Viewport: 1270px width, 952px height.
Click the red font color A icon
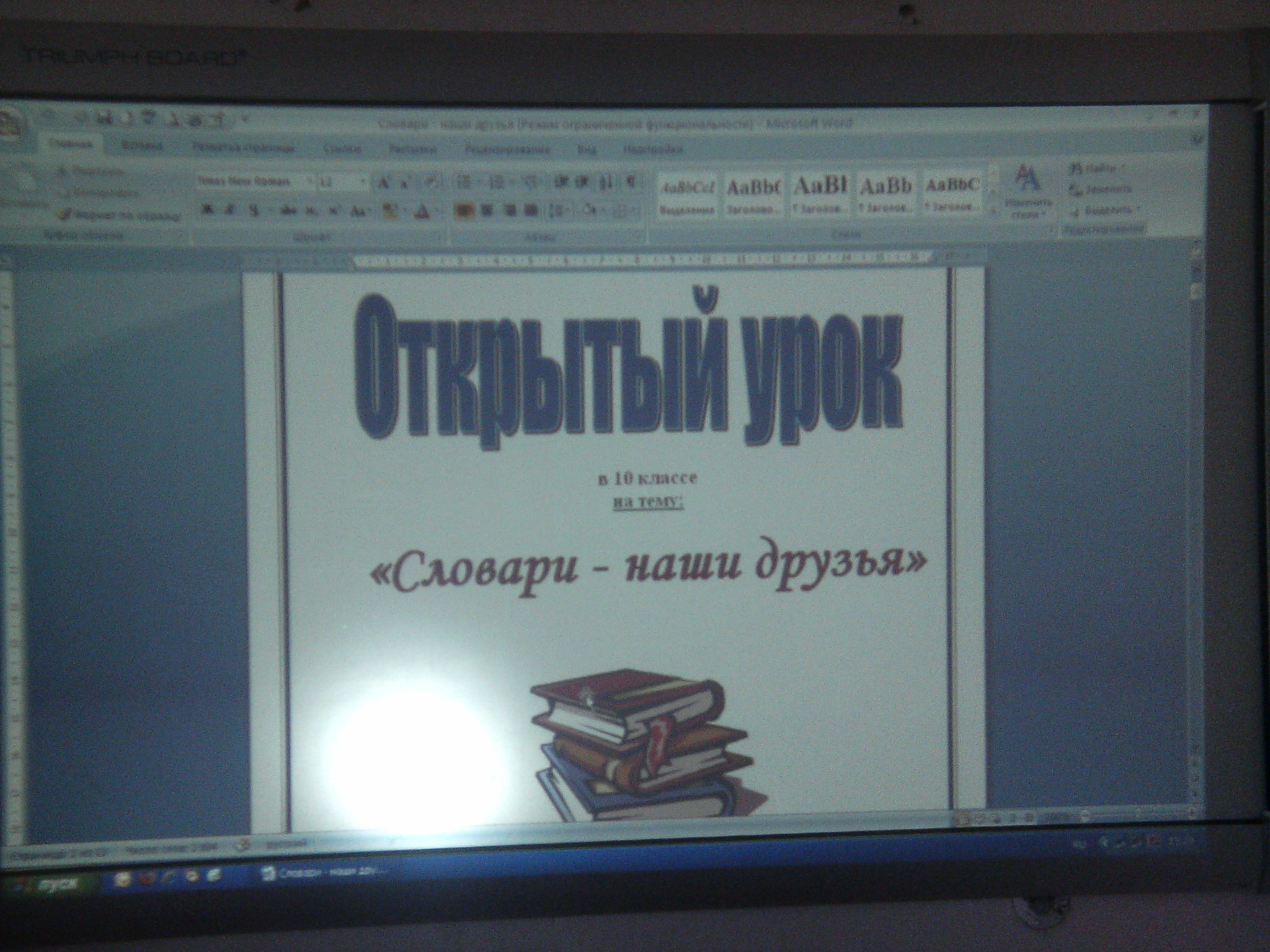click(x=424, y=212)
